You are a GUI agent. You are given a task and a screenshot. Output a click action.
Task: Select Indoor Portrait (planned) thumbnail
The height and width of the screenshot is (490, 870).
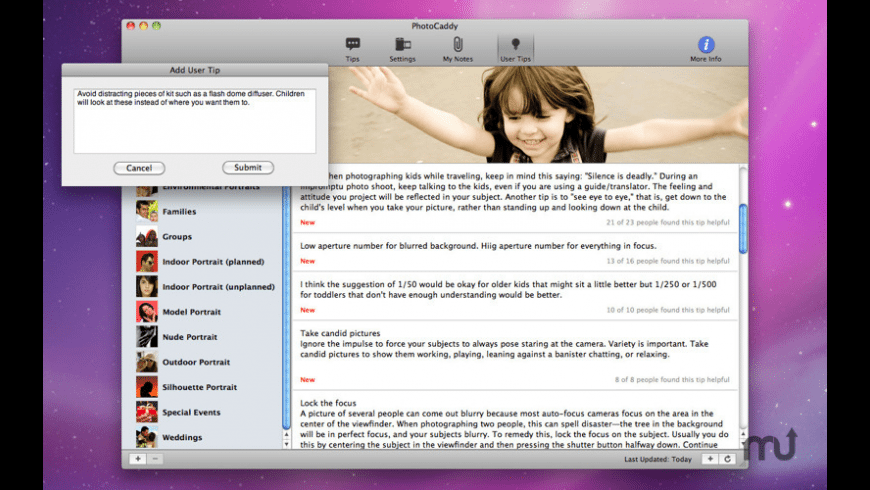click(146, 261)
